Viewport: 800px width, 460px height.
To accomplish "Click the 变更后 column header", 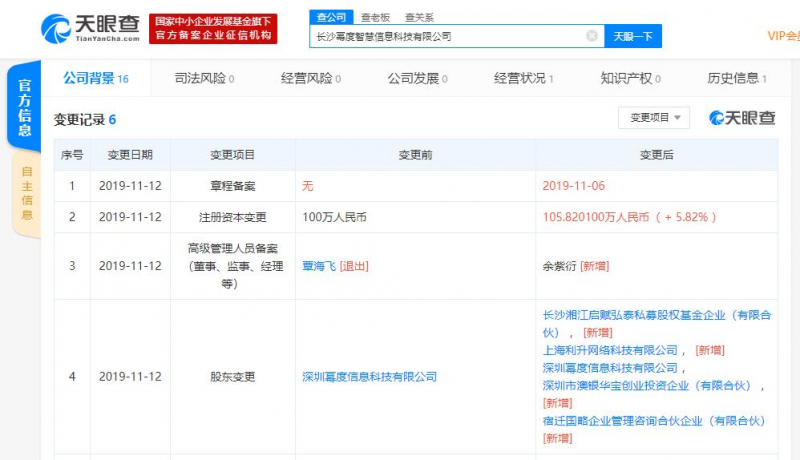I will pyautogui.click(x=657, y=155).
